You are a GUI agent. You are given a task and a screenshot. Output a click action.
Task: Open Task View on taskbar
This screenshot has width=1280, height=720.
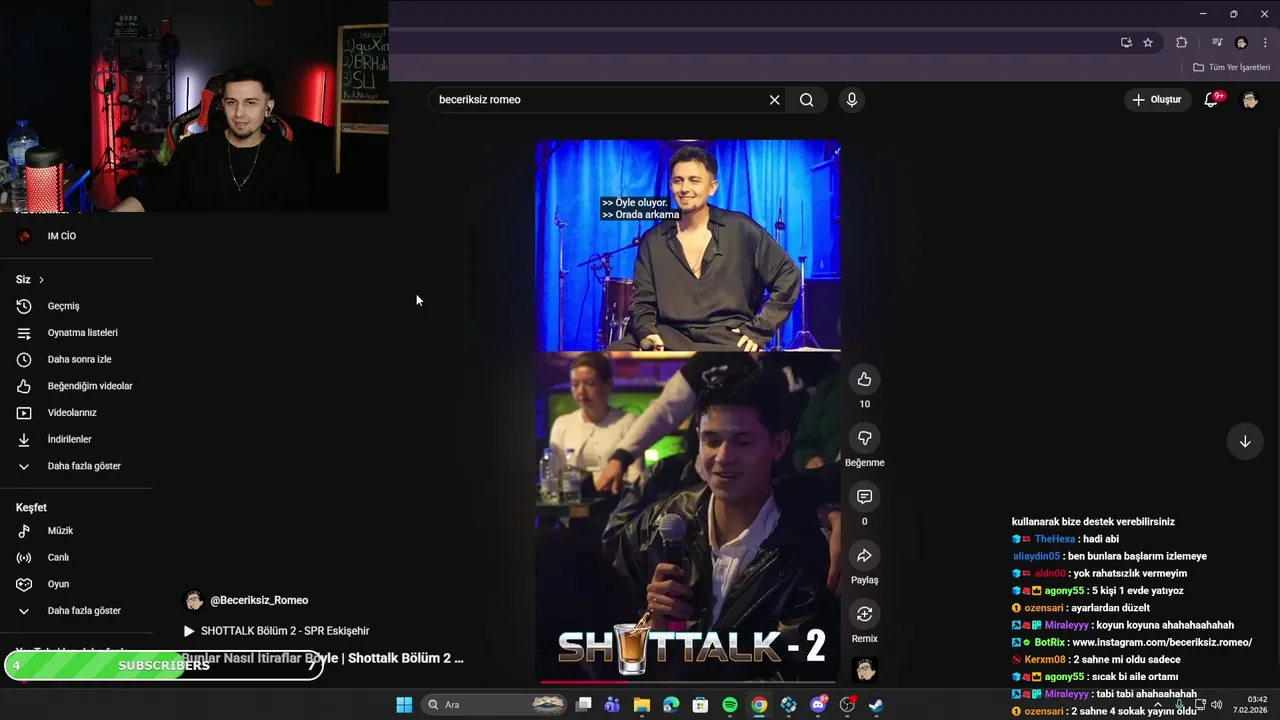(x=584, y=705)
